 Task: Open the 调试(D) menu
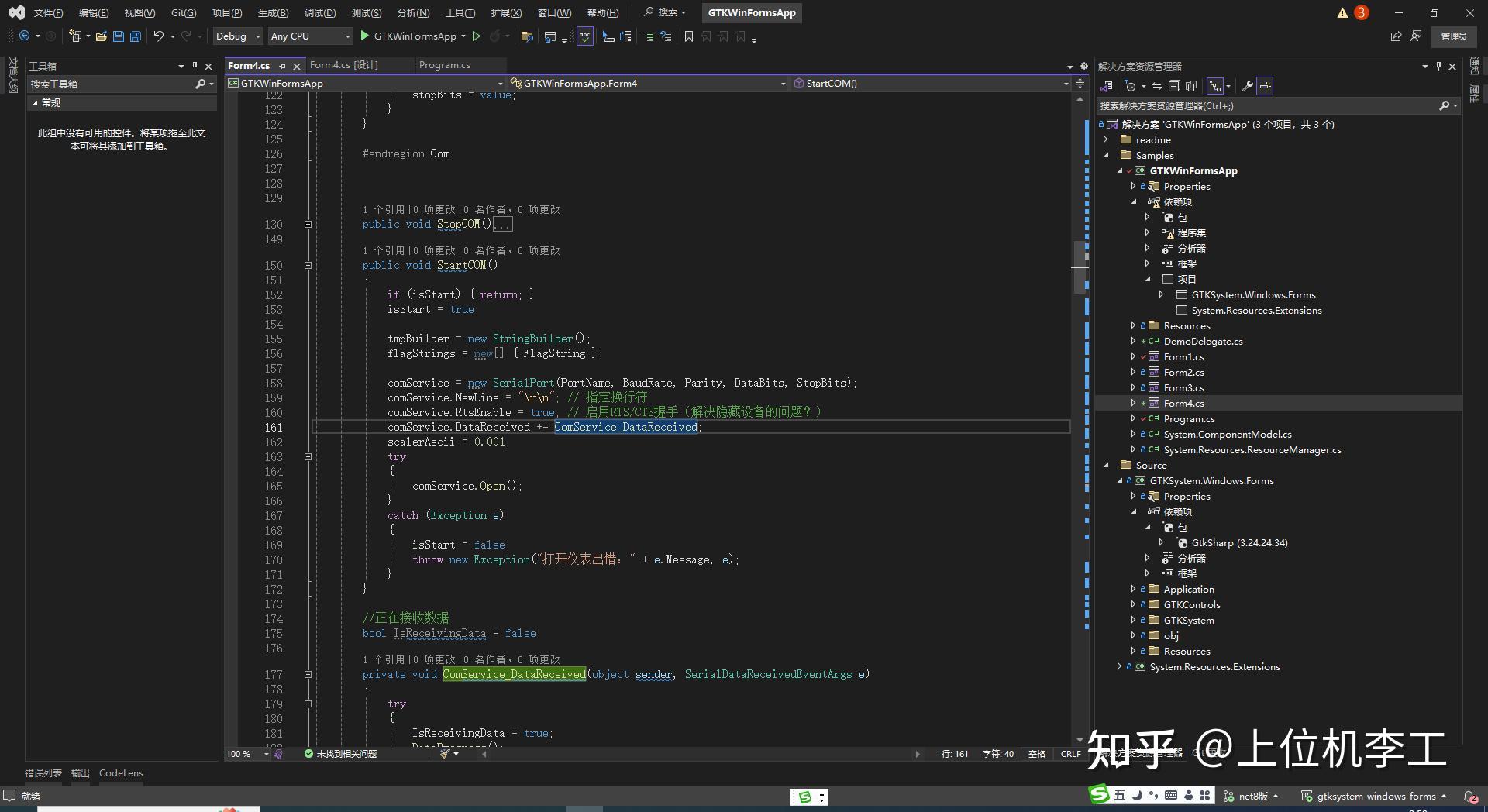click(x=320, y=12)
